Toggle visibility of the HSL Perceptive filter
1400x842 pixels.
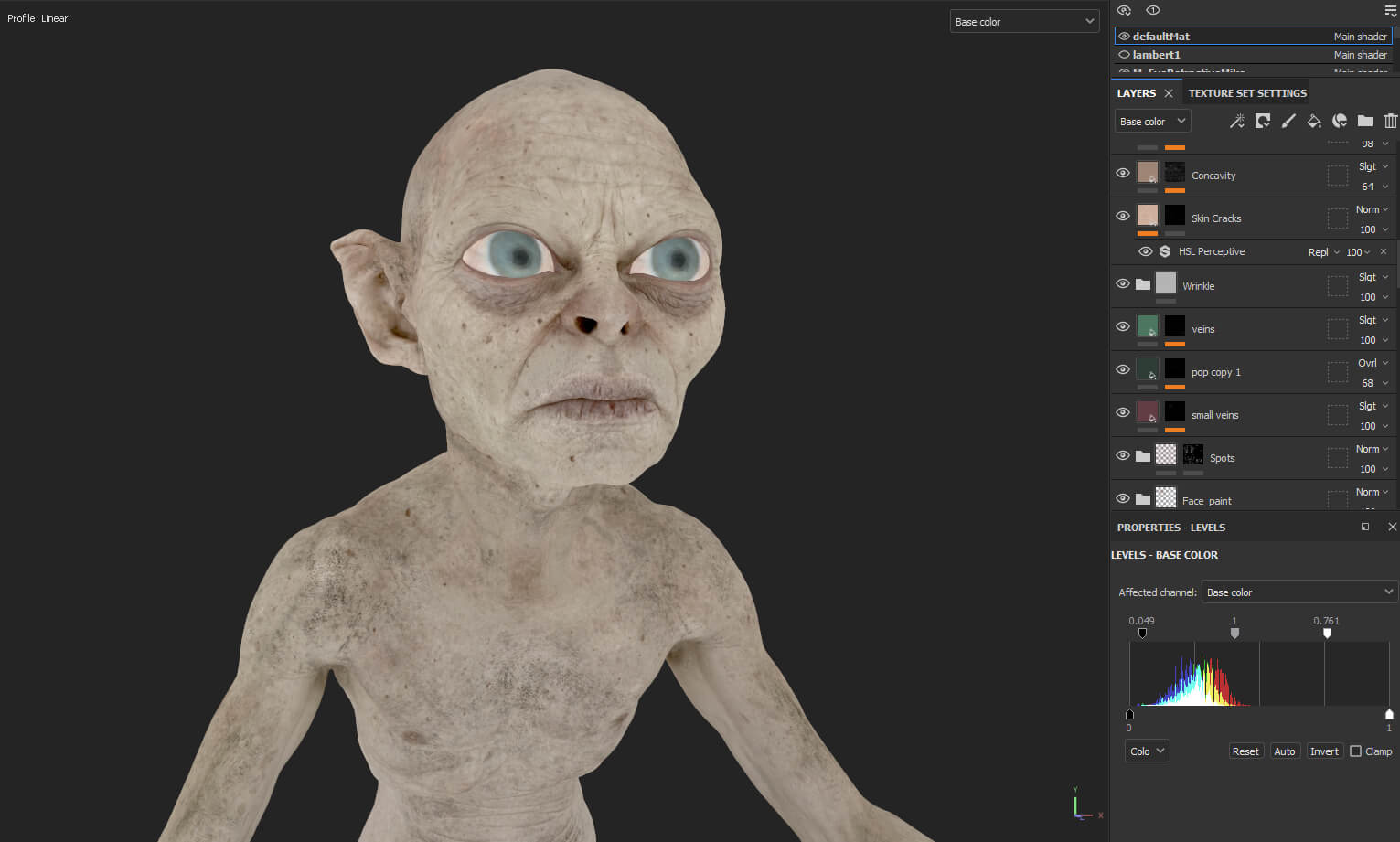(x=1146, y=251)
